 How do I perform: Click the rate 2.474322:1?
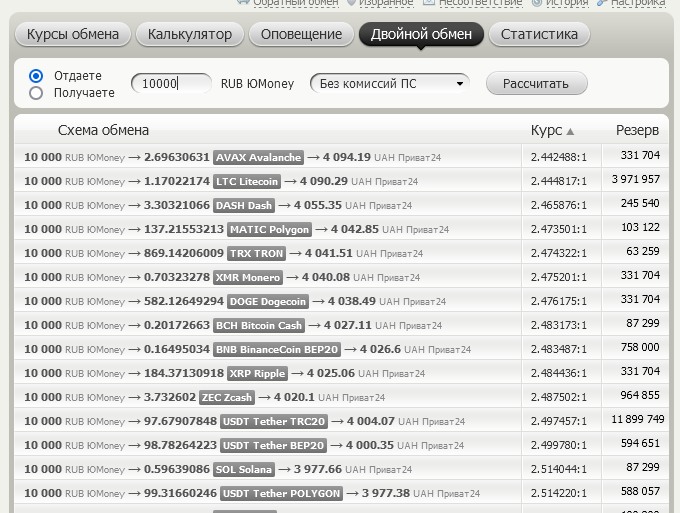[x=559, y=253]
